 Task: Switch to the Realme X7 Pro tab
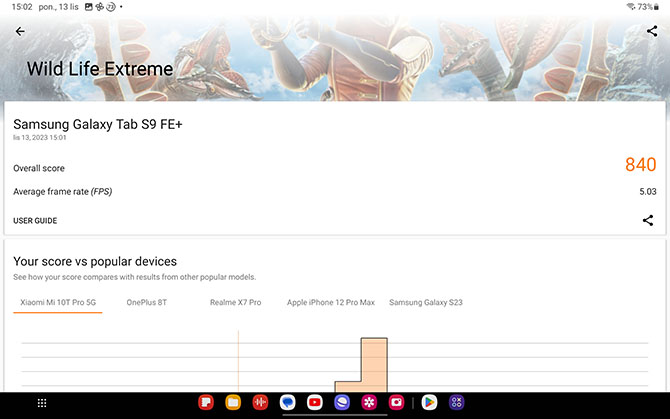235,302
